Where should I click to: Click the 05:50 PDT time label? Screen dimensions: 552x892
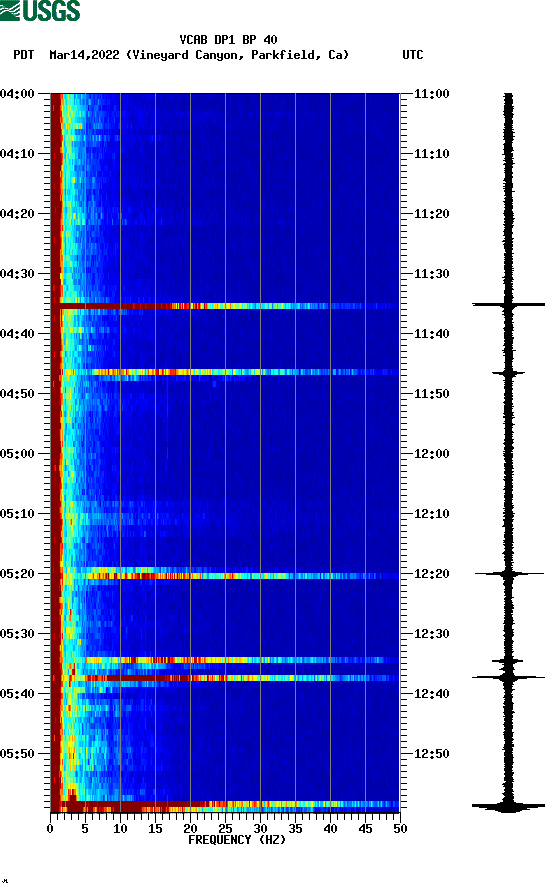(17, 754)
